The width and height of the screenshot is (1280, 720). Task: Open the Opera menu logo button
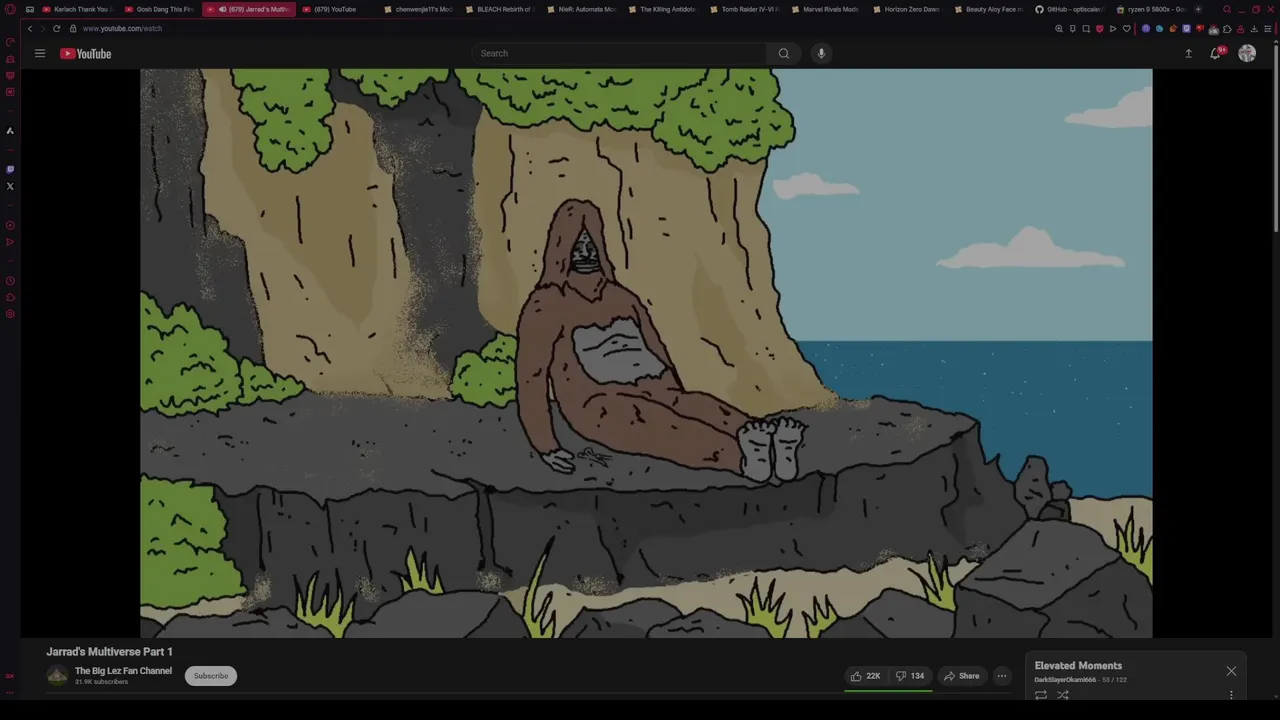10,9
